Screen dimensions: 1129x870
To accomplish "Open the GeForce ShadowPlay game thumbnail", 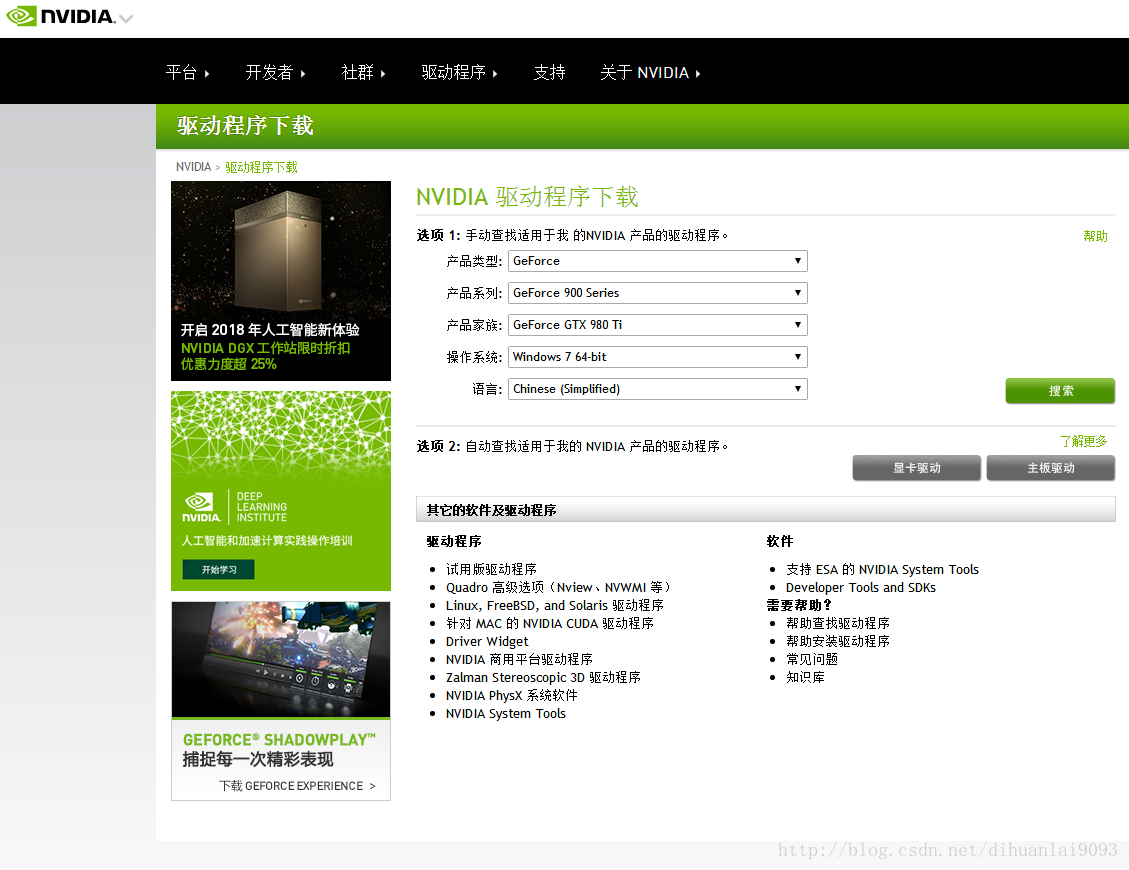I will [x=281, y=660].
